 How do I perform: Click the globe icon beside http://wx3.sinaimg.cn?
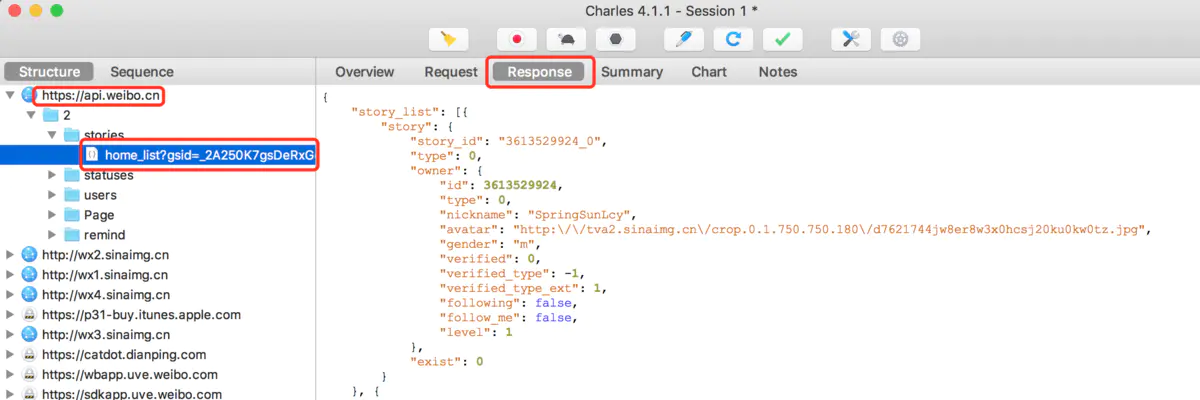pyautogui.click(x=29, y=335)
